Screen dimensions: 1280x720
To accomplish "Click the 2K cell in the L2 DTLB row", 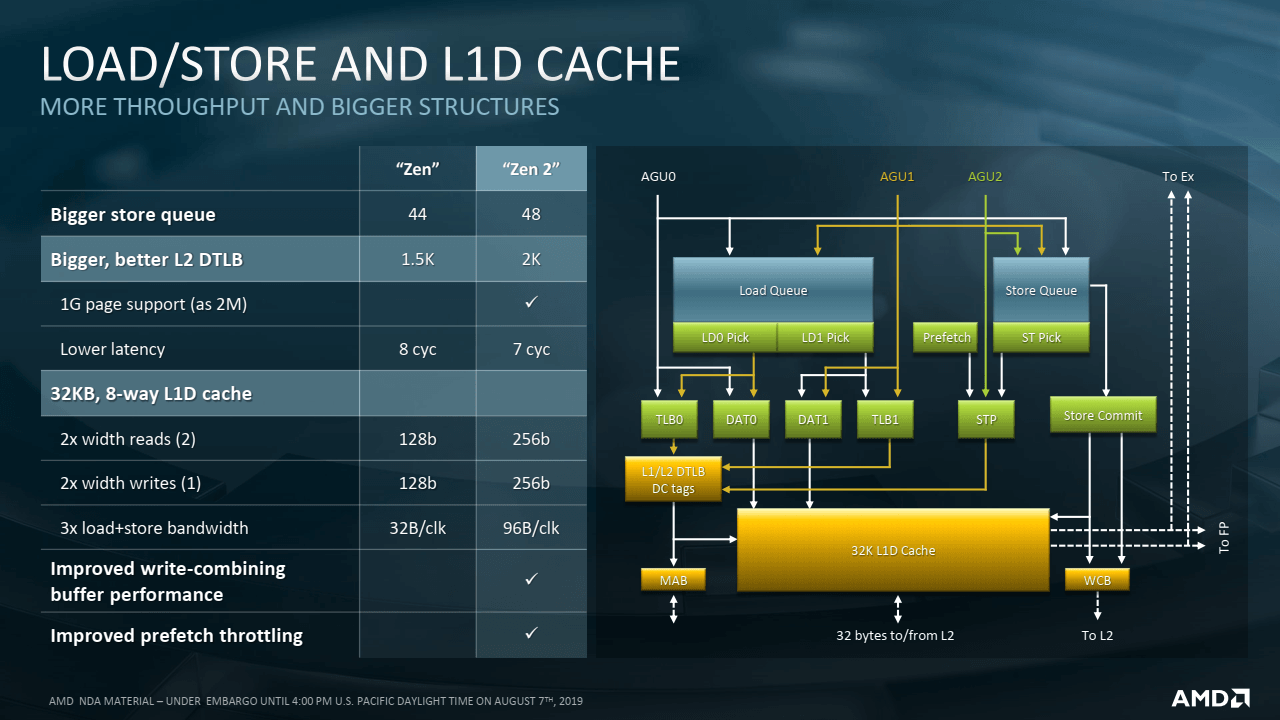I will [531, 259].
